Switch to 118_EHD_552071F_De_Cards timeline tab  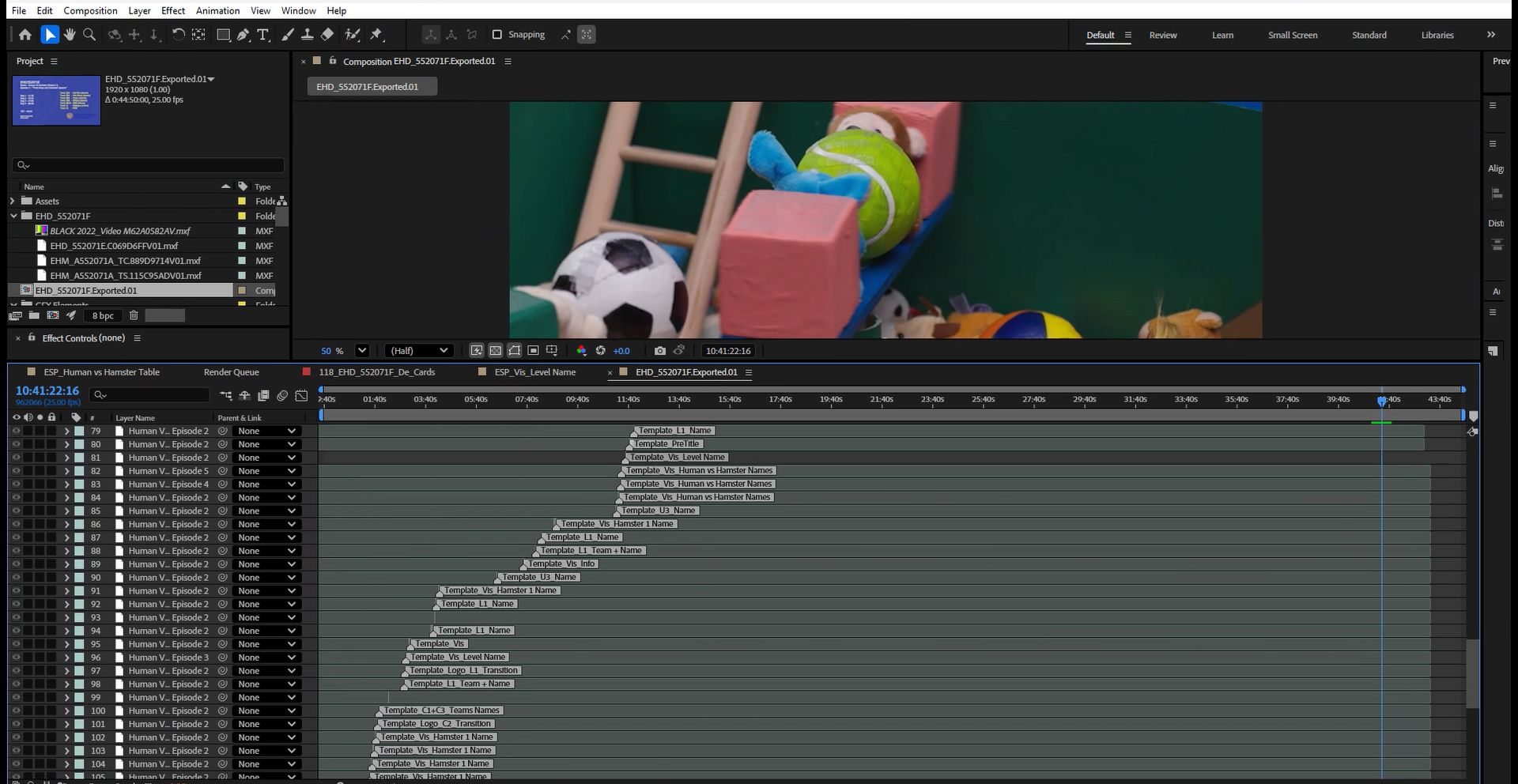point(377,372)
